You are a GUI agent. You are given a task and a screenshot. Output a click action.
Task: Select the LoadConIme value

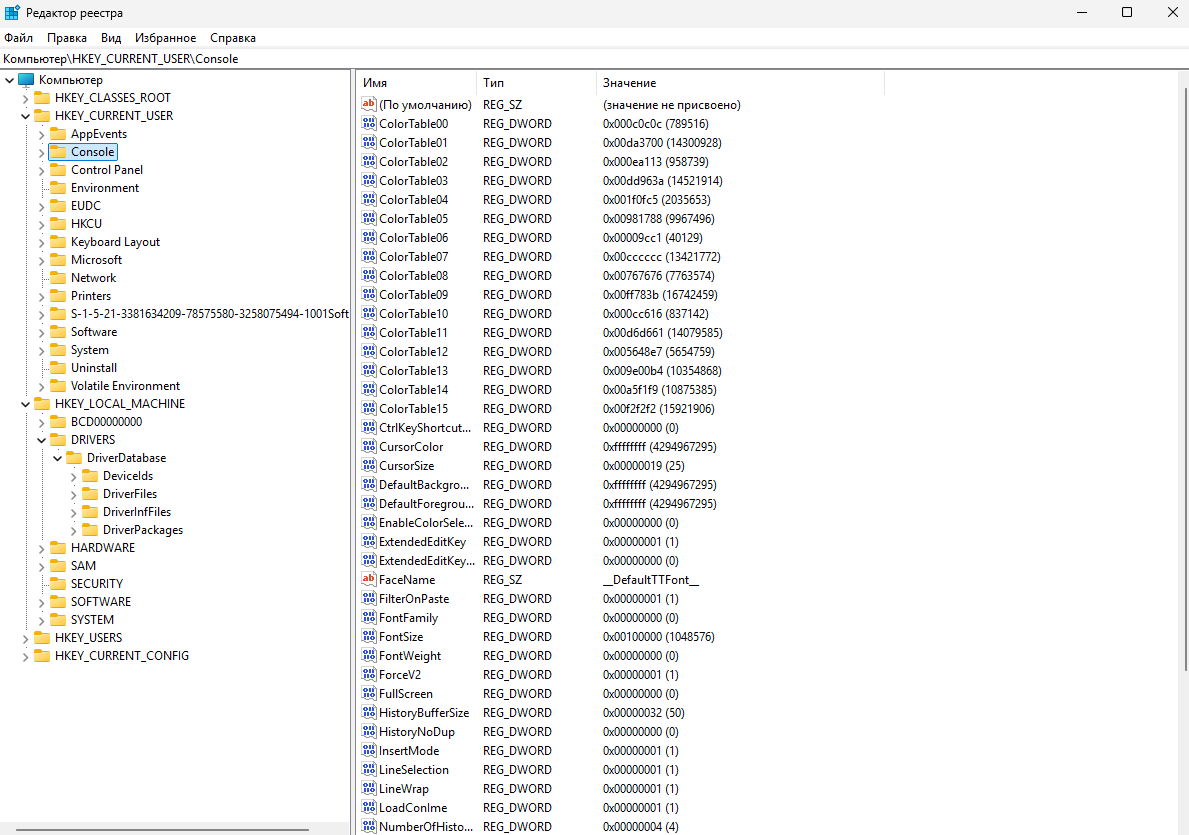coord(413,808)
